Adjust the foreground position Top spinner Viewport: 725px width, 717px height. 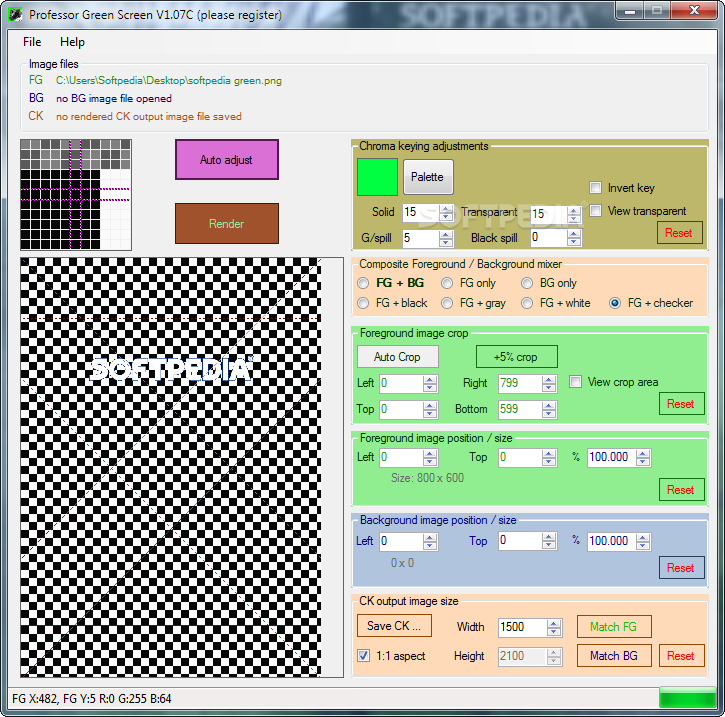(549, 457)
